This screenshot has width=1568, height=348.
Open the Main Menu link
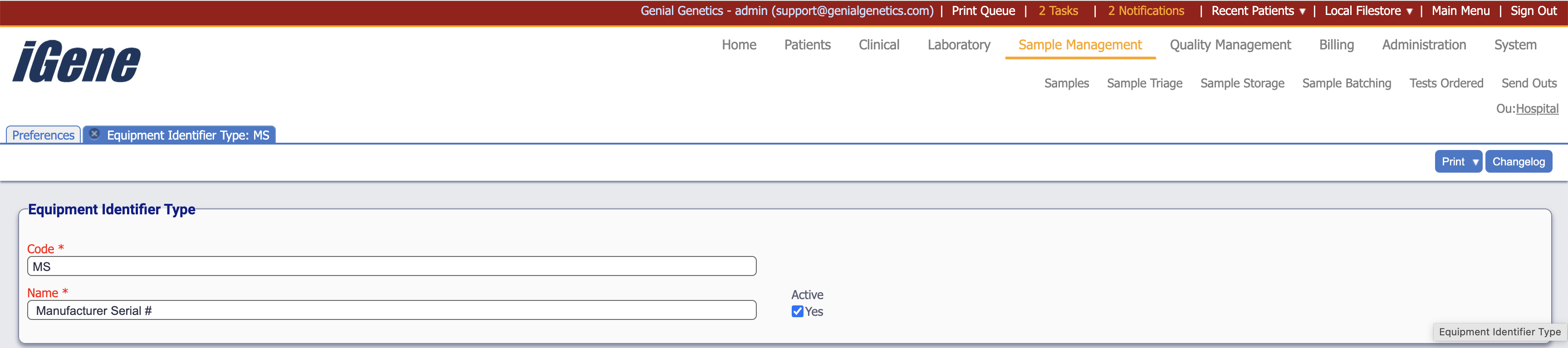pyautogui.click(x=1460, y=11)
